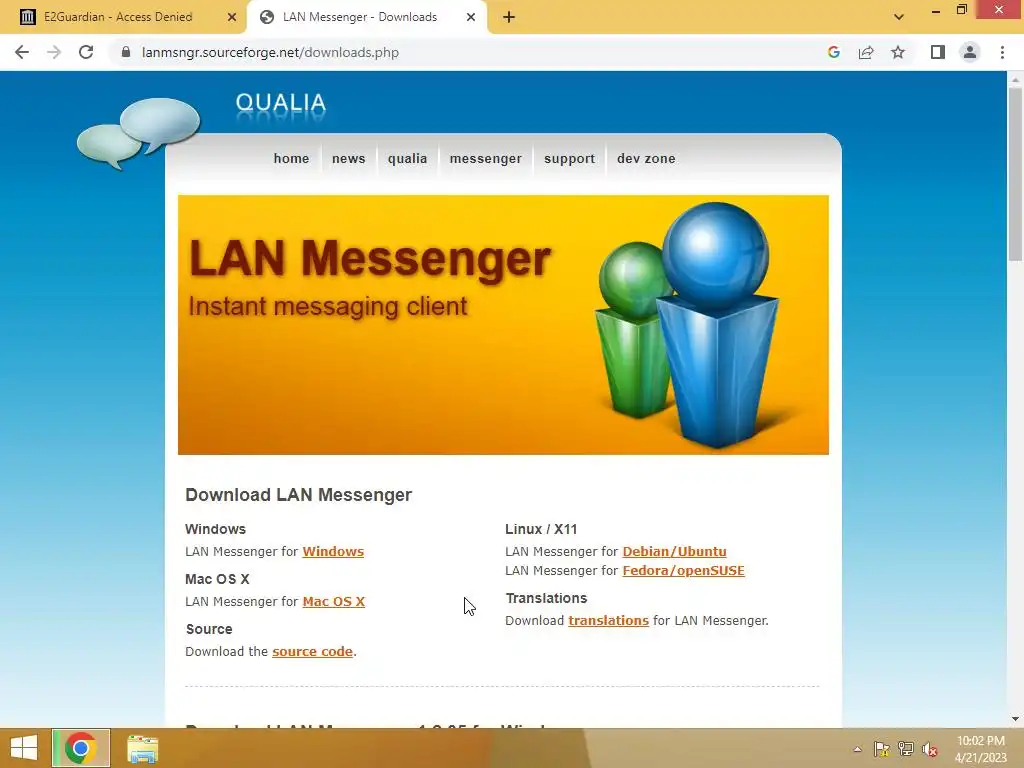View site lock information icon
The image size is (1024, 768).
(126, 52)
